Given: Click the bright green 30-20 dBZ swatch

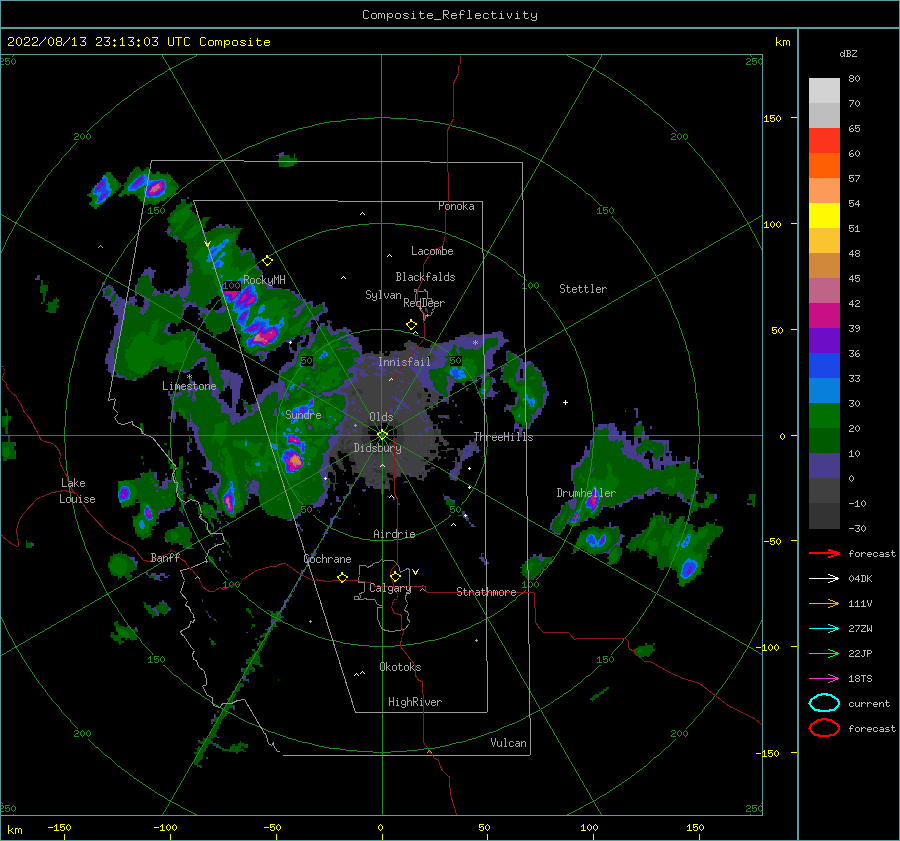Looking at the screenshot, I should click(x=824, y=416).
